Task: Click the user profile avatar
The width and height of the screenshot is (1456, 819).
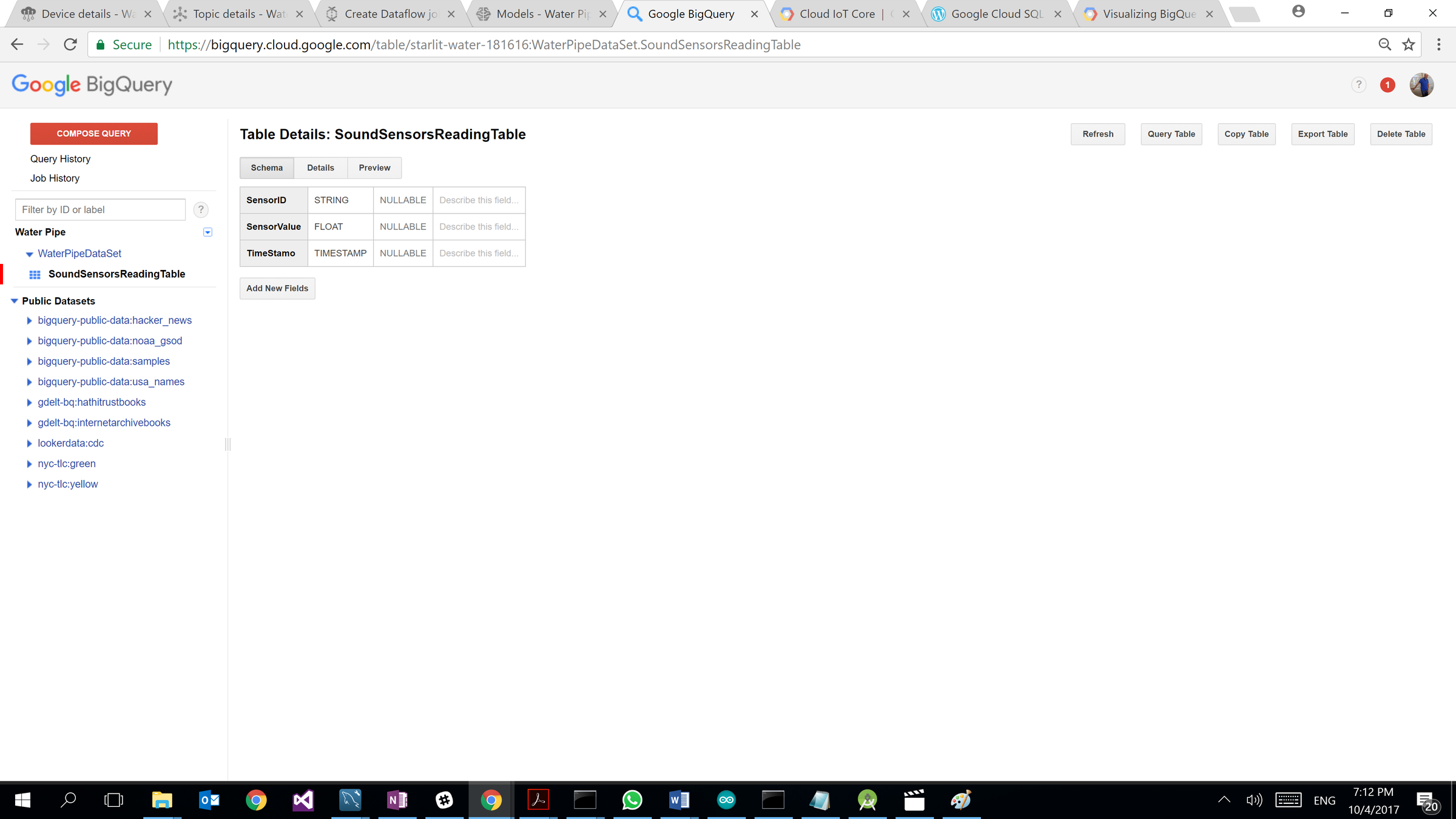Action: (1421, 85)
